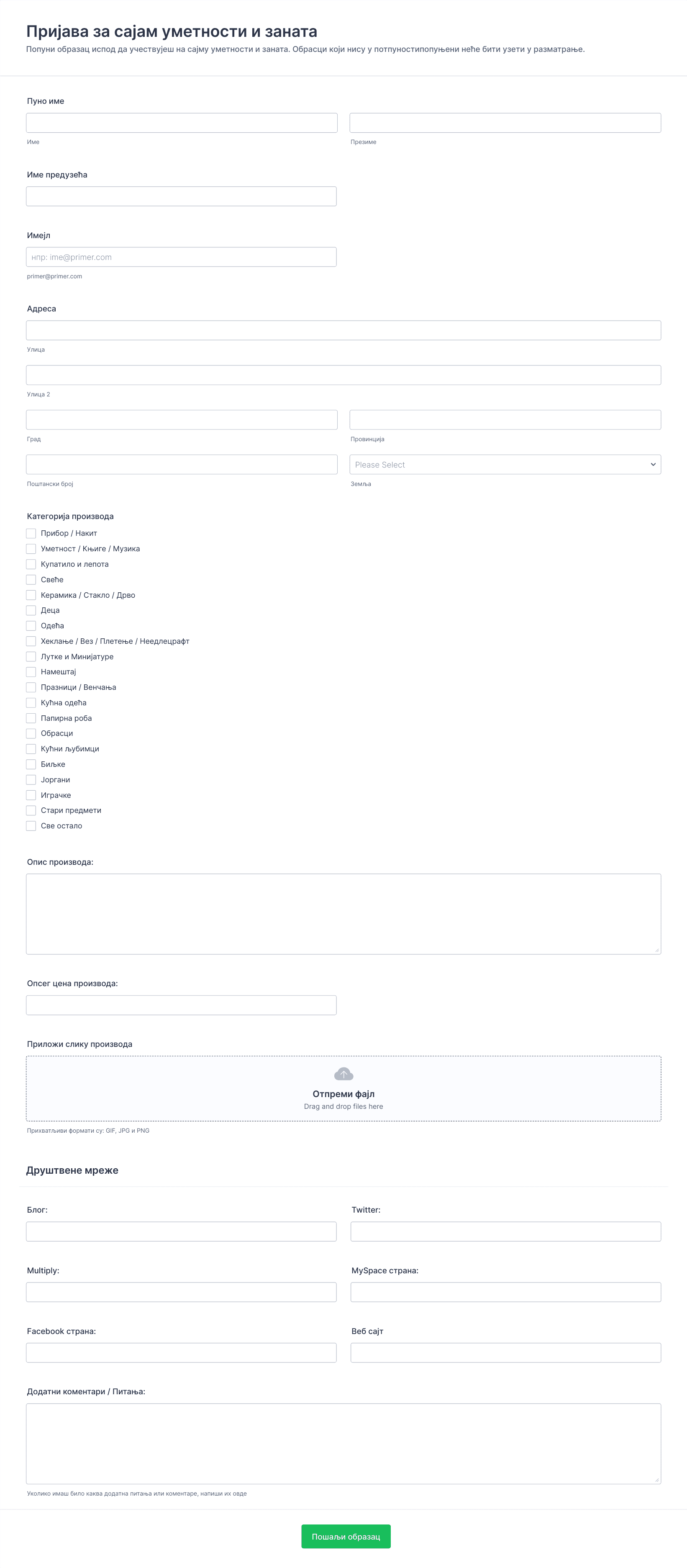Submit the form with Пошаљи образац
687x1568 pixels.
(346, 1536)
